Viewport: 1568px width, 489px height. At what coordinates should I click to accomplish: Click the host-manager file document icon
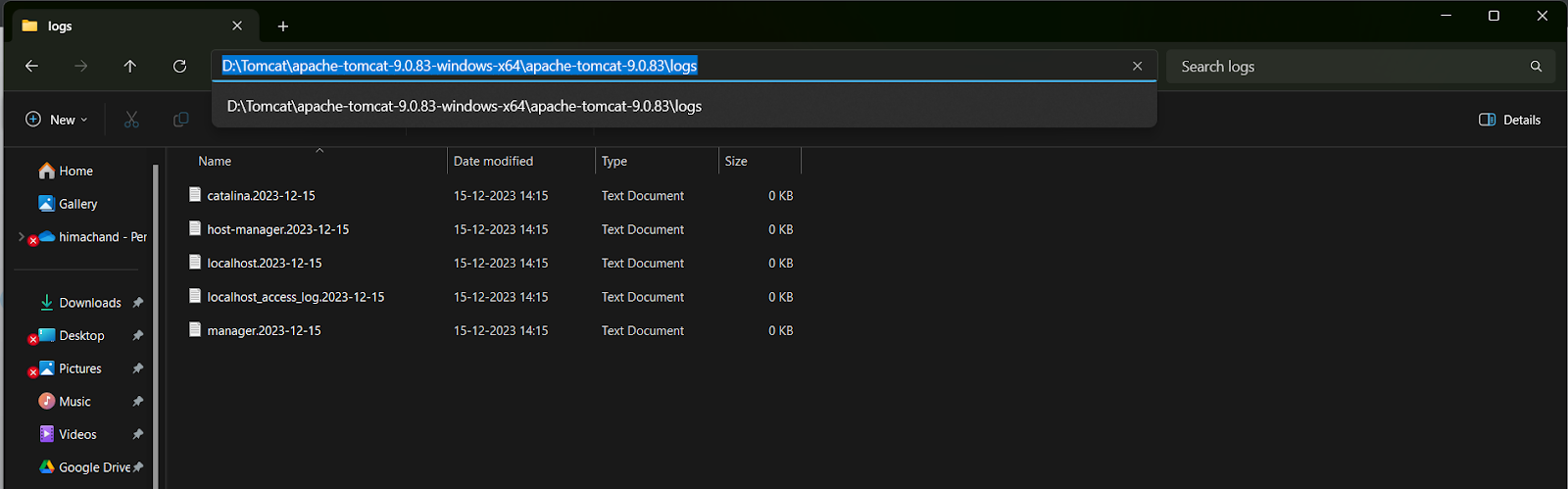coord(195,228)
